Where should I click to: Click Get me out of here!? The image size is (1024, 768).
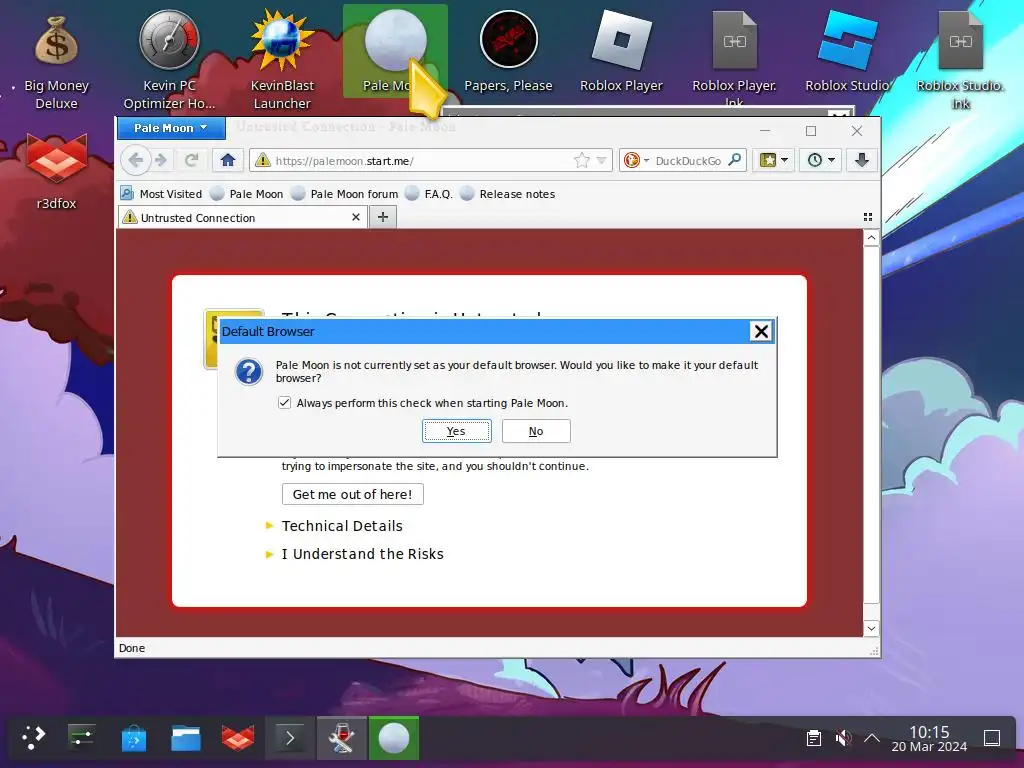click(x=353, y=494)
